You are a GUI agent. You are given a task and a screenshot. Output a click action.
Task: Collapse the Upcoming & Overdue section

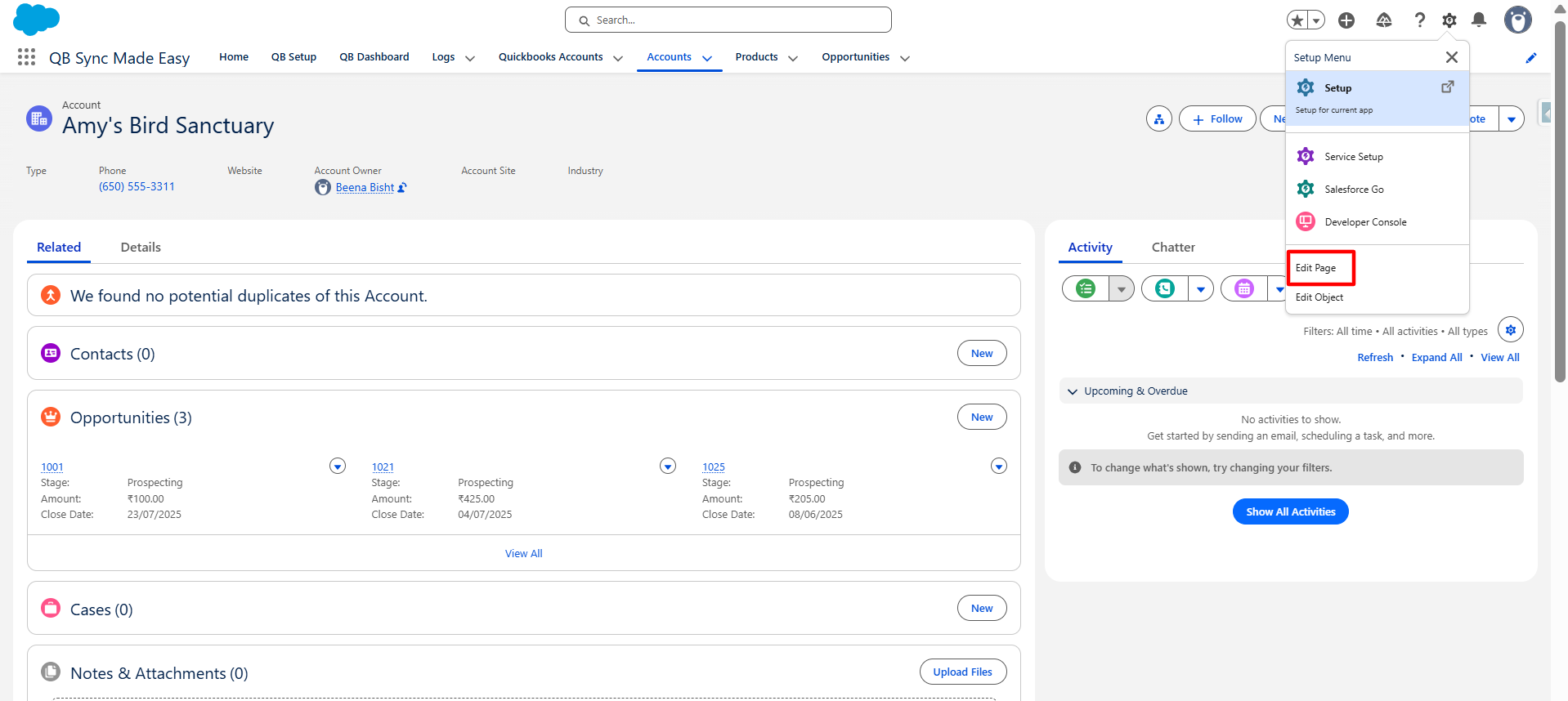tap(1073, 391)
